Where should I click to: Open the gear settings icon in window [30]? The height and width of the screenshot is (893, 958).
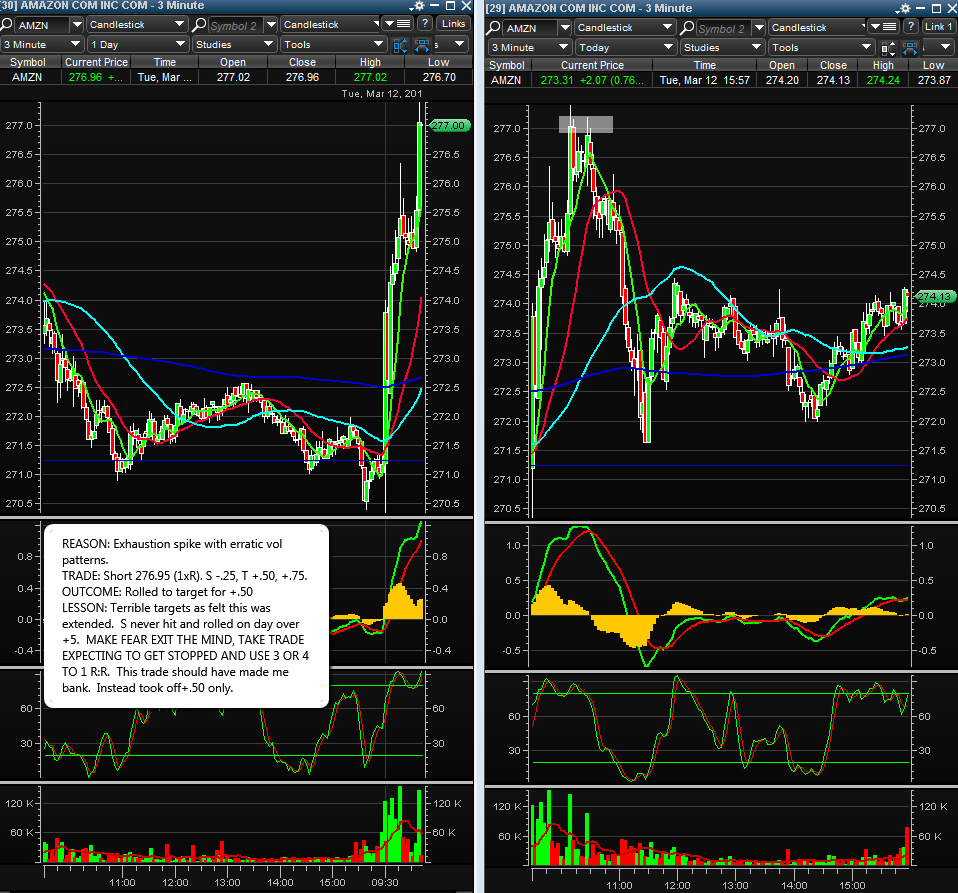click(x=417, y=6)
